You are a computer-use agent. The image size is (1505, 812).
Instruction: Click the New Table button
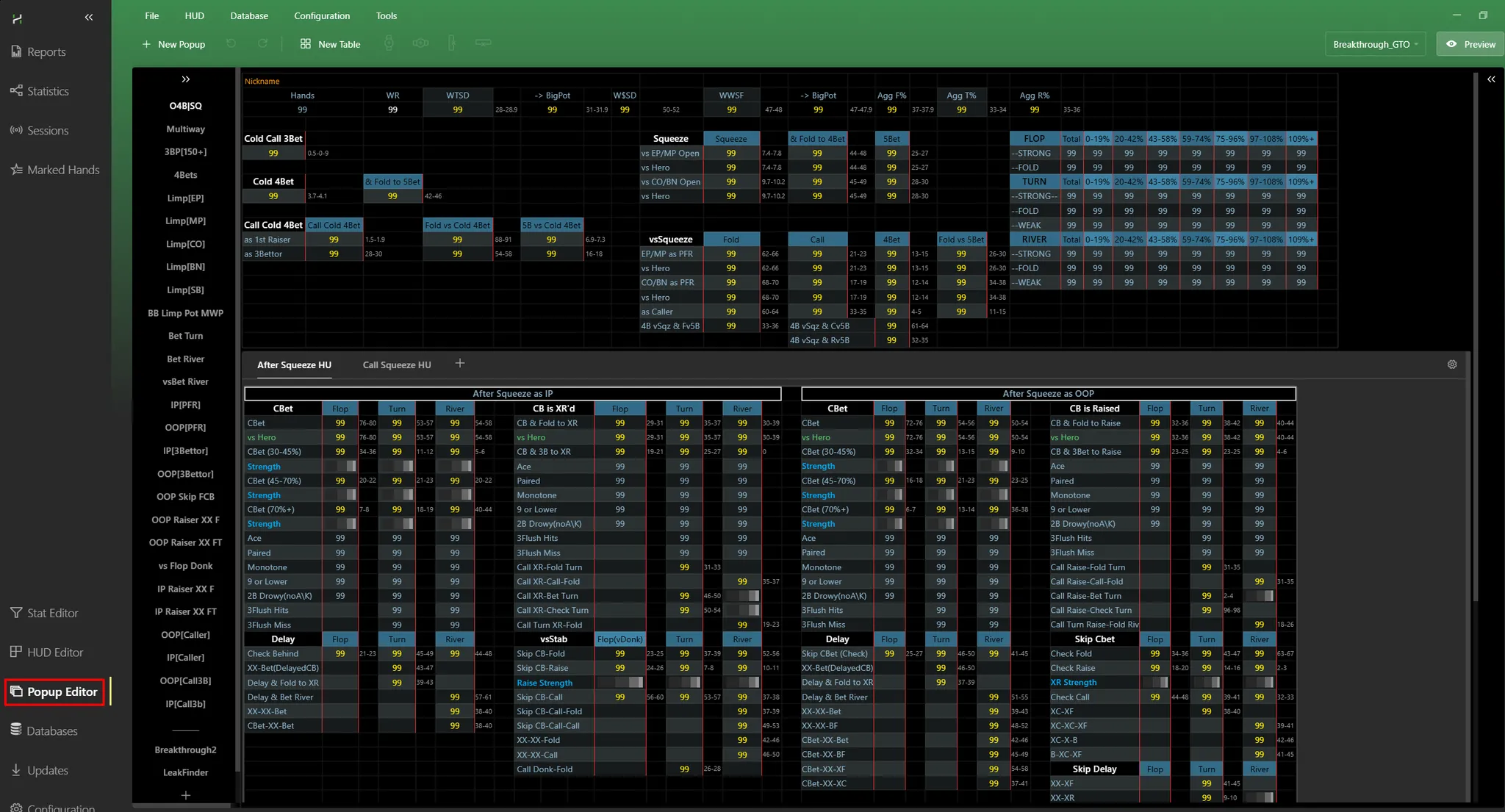pos(330,44)
